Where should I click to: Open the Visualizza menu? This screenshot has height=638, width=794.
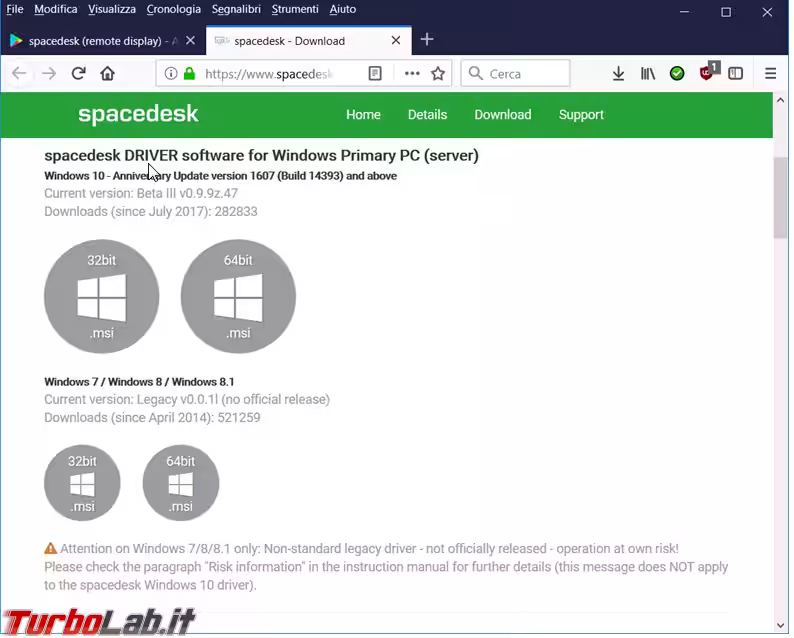click(x=112, y=9)
